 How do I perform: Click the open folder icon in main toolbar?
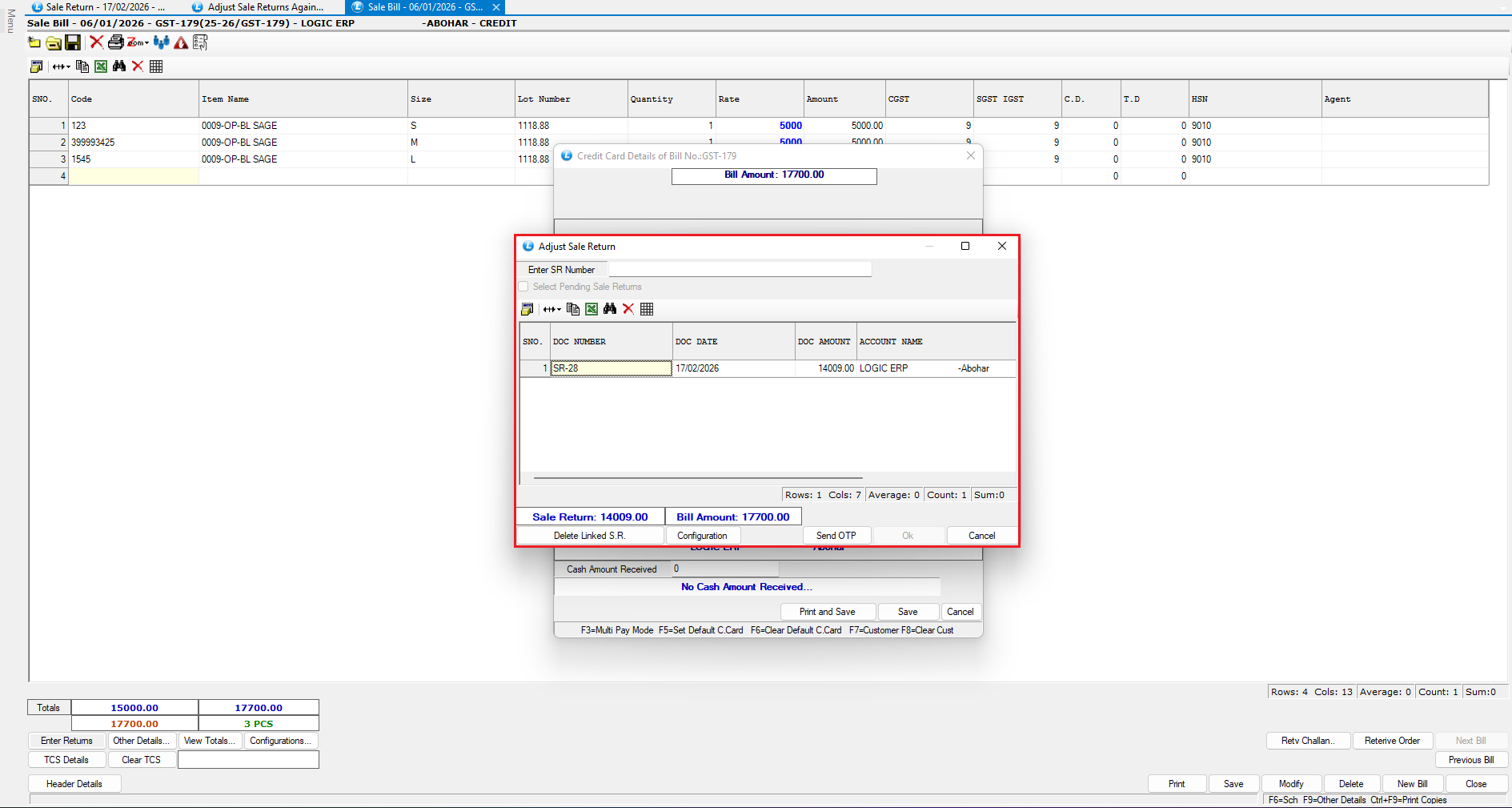coord(54,42)
